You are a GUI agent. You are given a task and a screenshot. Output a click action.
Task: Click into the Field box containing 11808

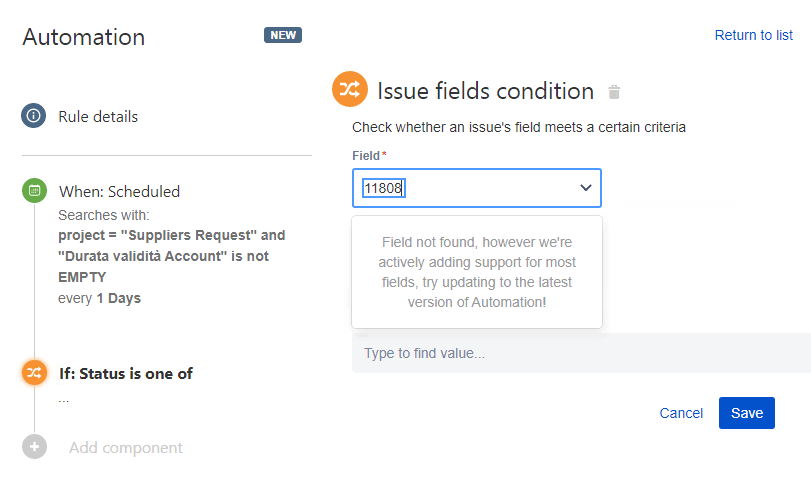coord(460,188)
